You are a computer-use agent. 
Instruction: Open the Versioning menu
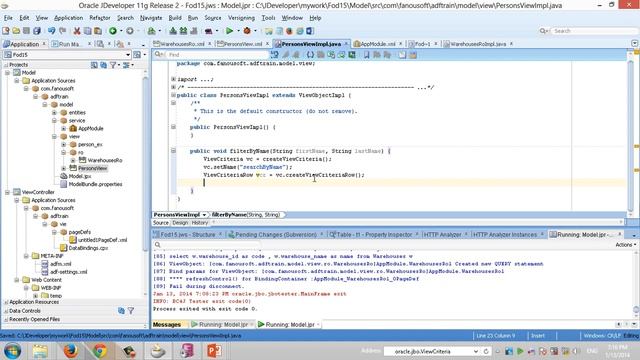241,18
